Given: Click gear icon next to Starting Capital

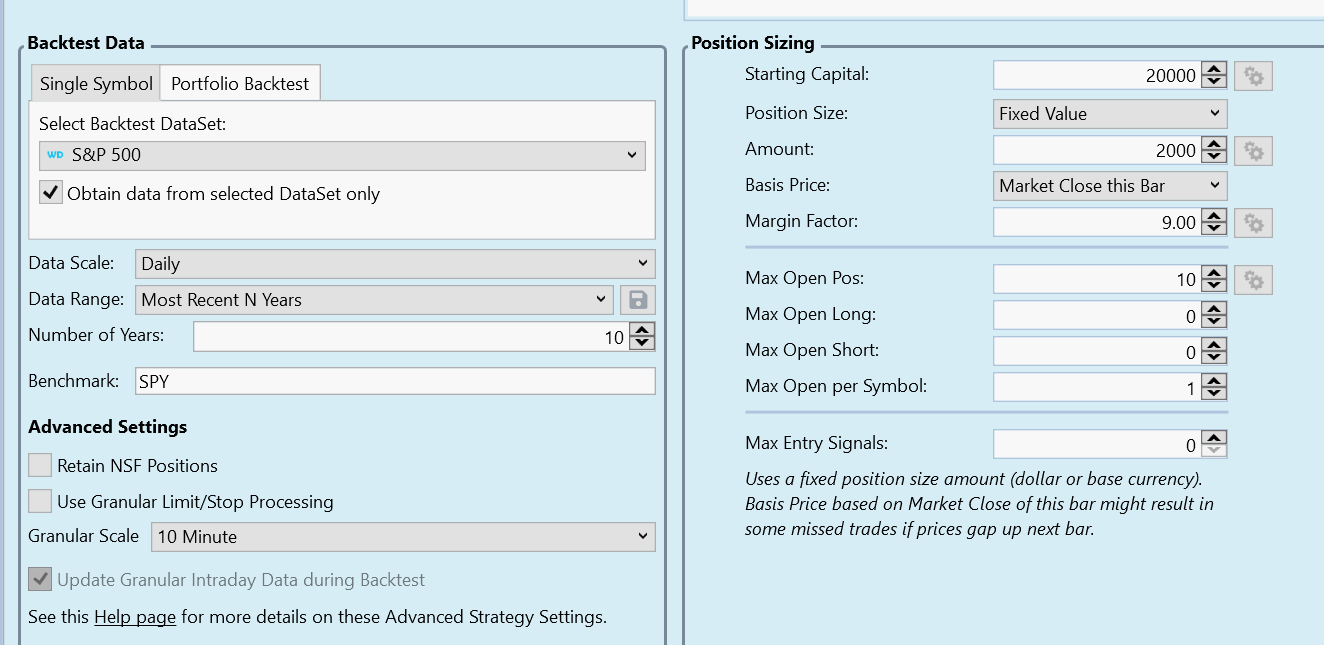Looking at the screenshot, I should point(1253,76).
